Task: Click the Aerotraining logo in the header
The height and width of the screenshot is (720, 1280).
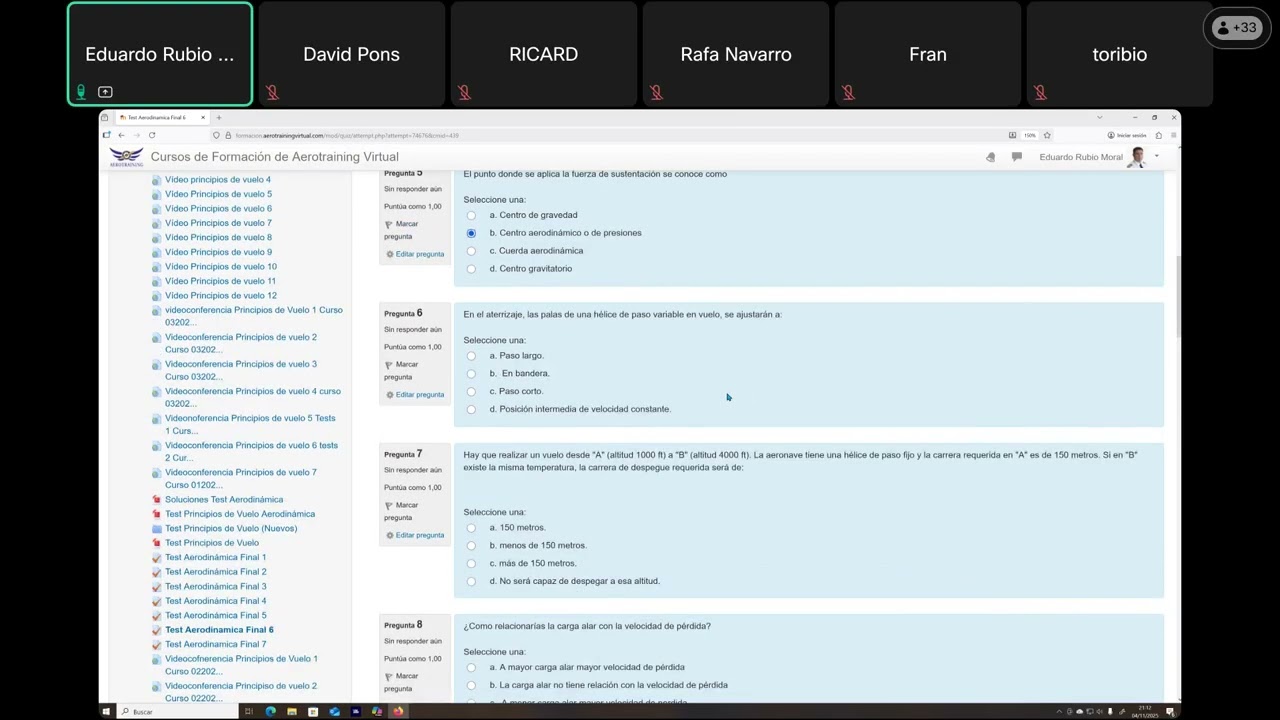Action: point(126,157)
